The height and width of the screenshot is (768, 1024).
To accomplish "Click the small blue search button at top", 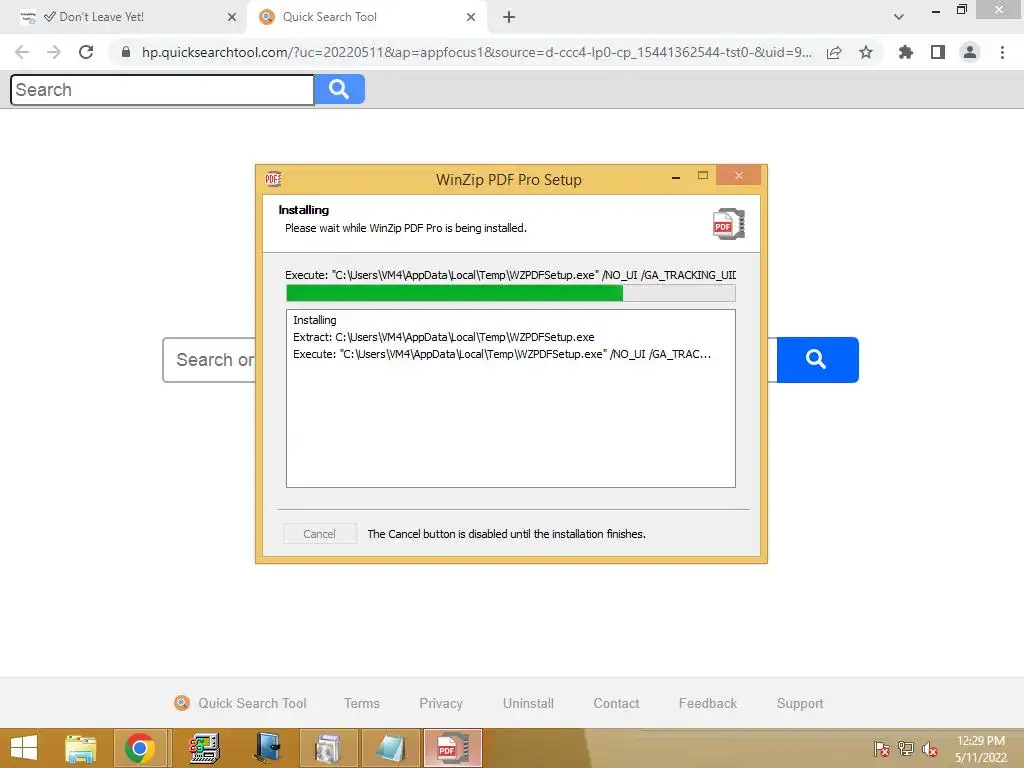I will pyautogui.click(x=339, y=89).
